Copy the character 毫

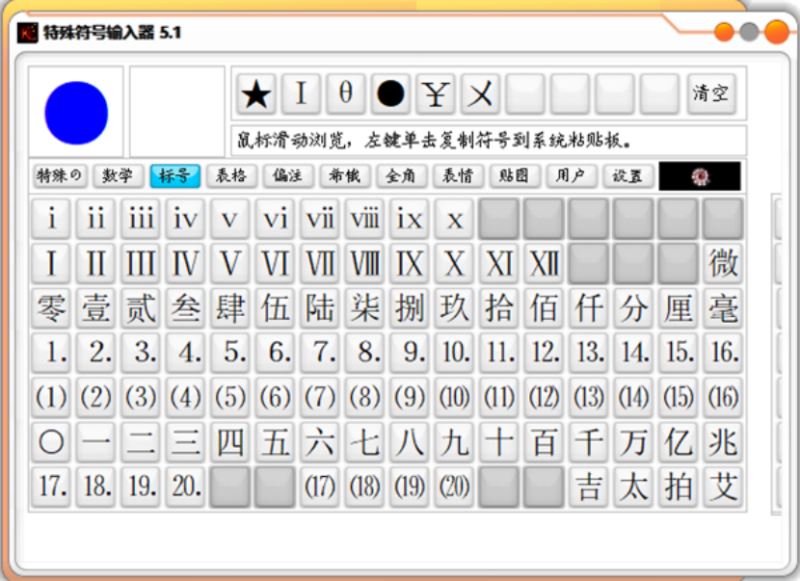[x=723, y=308]
